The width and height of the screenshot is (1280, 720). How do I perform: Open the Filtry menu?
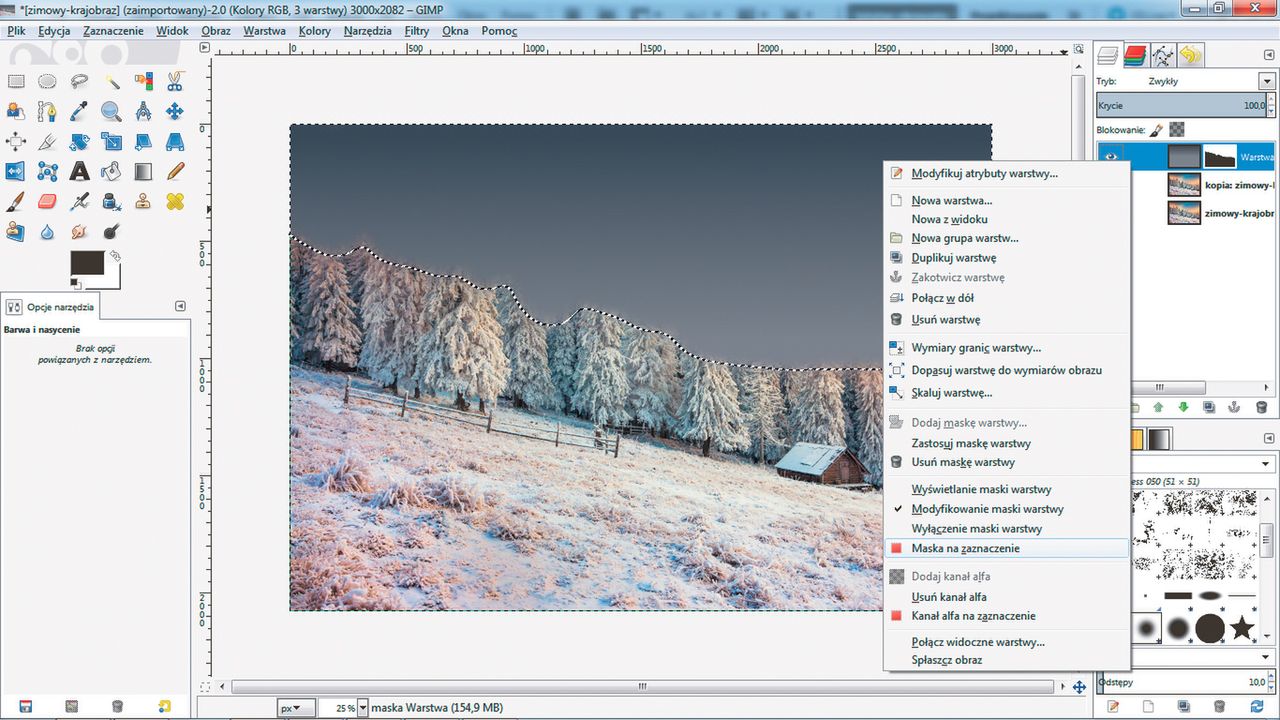point(417,31)
